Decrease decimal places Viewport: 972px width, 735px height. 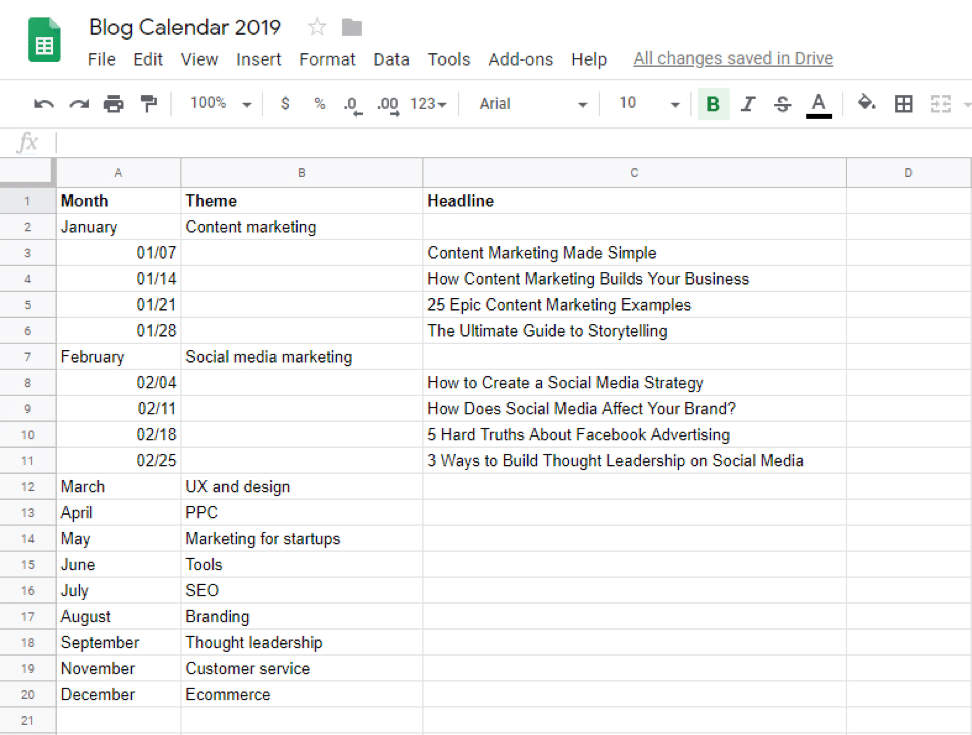(352, 103)
